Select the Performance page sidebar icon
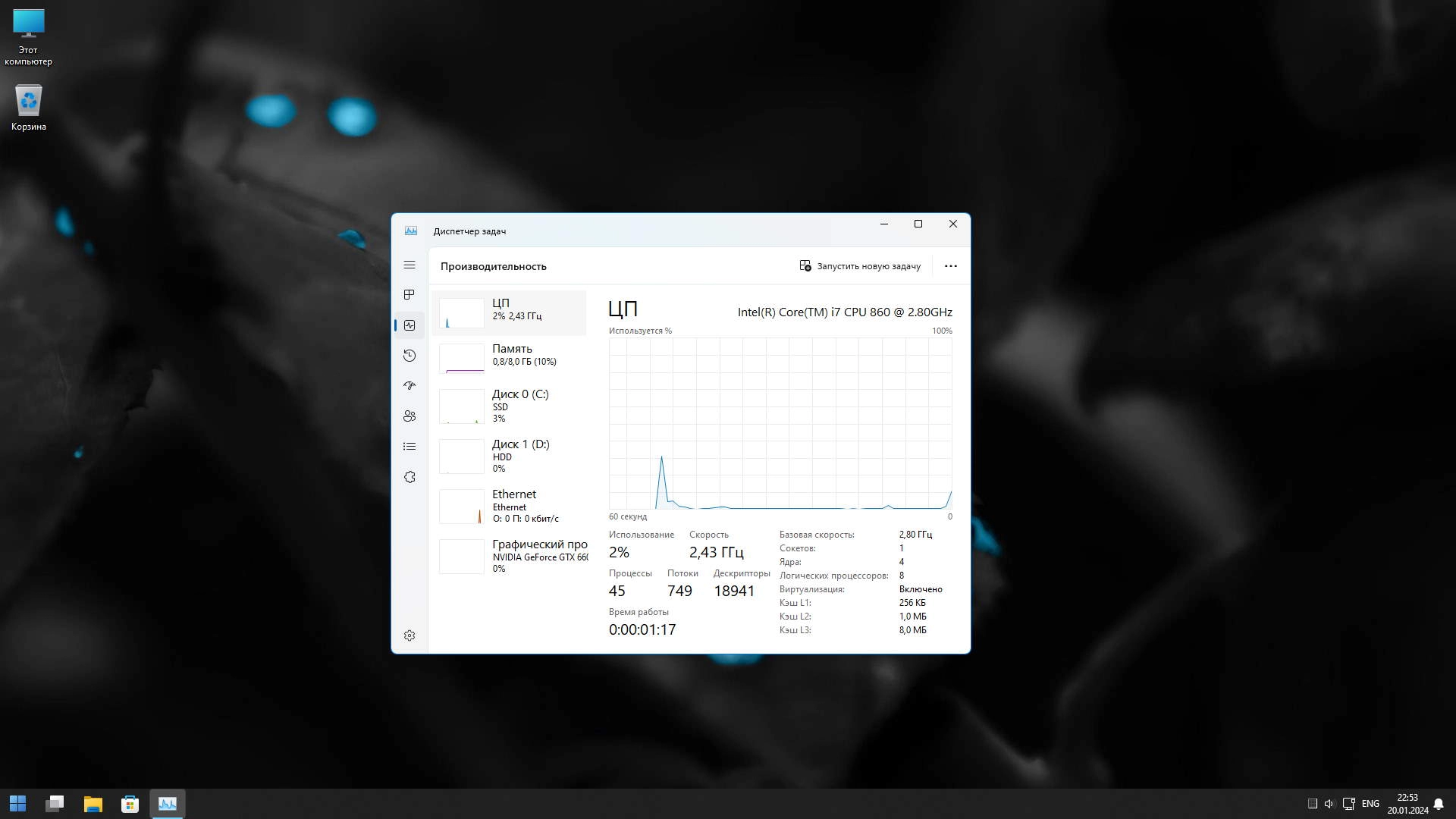This screenshot has height=819, width=1456. (x=409, y=325)
